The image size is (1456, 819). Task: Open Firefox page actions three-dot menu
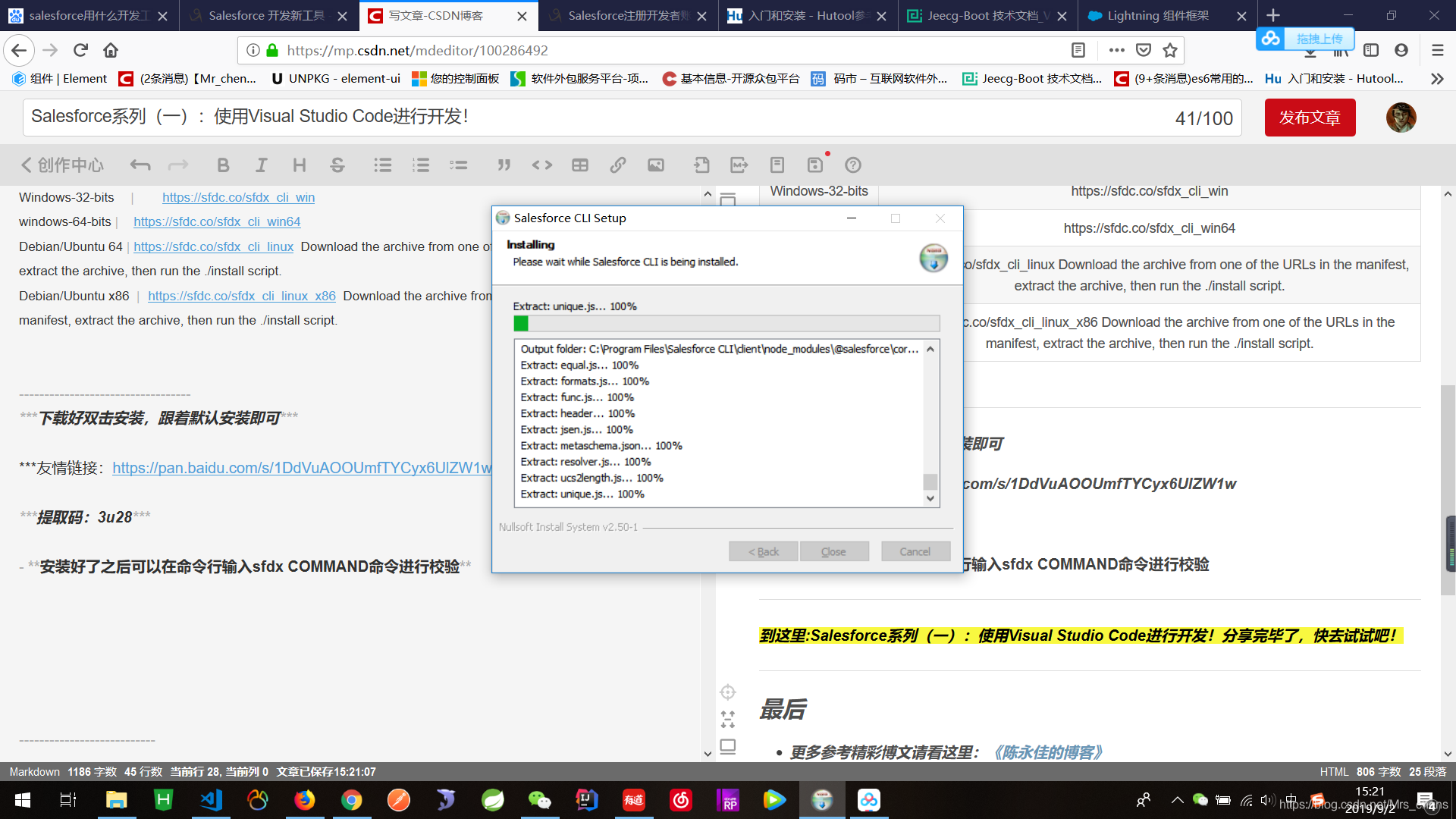click(x=1116, y=50)
